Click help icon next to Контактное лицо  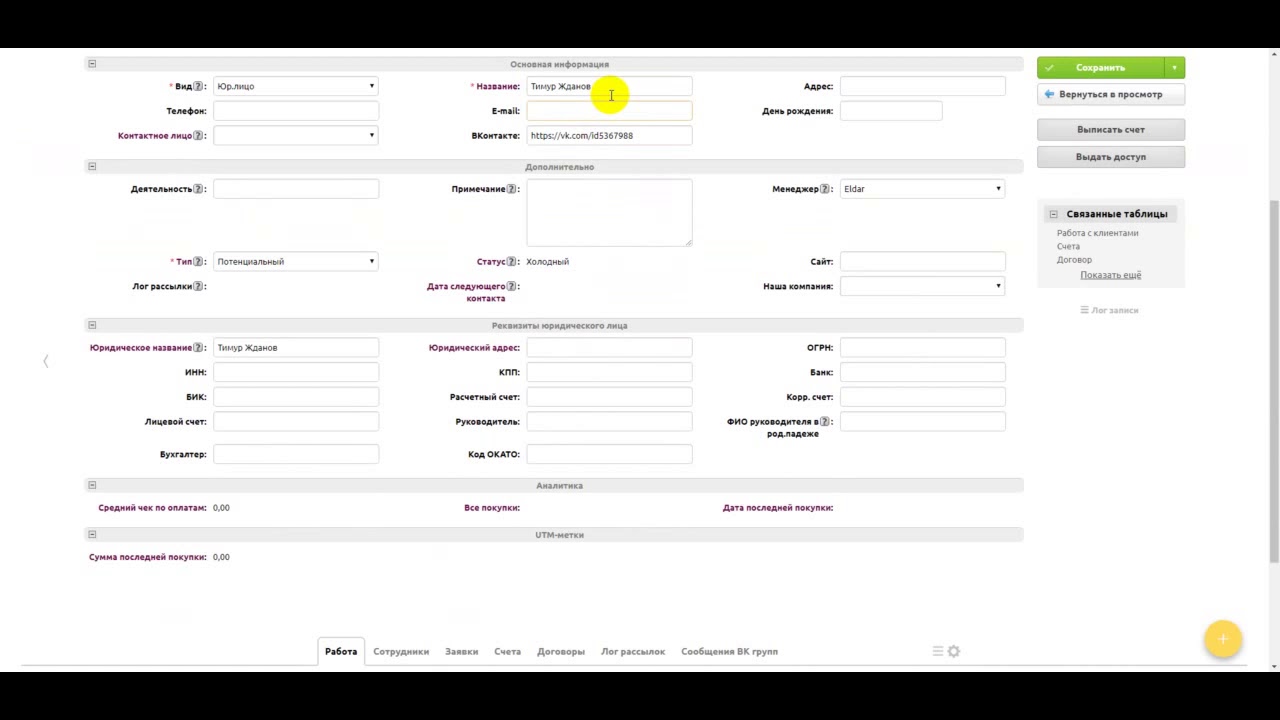click(198, 135)
